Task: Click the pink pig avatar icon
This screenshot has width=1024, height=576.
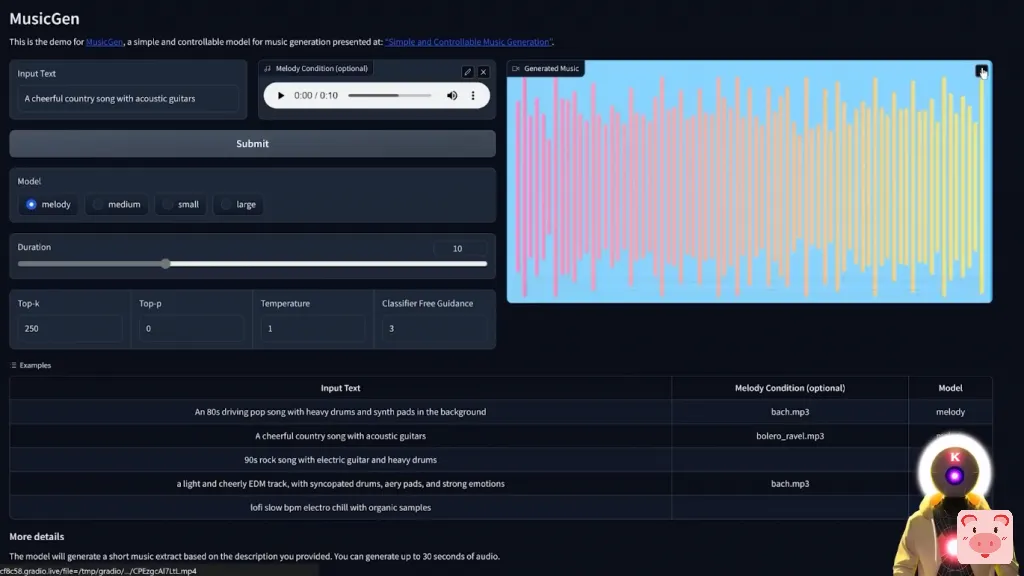Action: point(984,537)
